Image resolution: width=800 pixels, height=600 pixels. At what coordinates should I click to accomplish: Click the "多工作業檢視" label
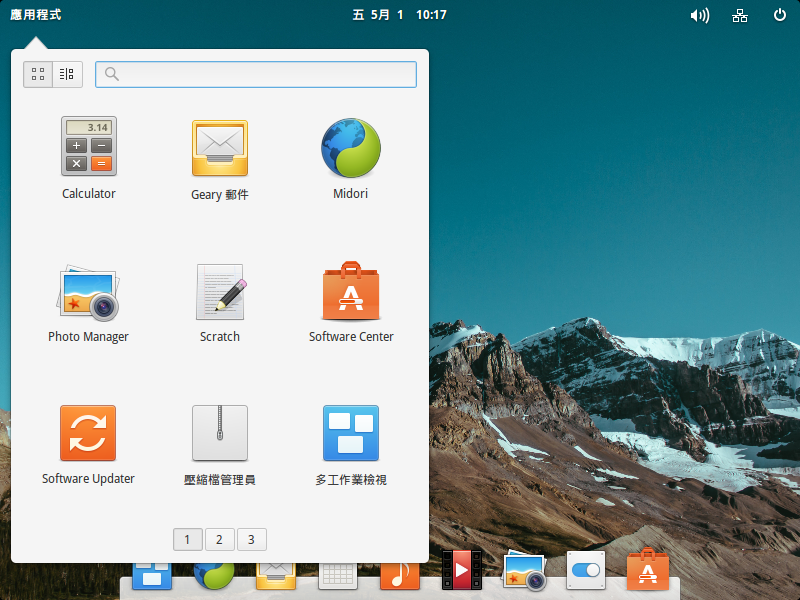click(x=351, y=480)
